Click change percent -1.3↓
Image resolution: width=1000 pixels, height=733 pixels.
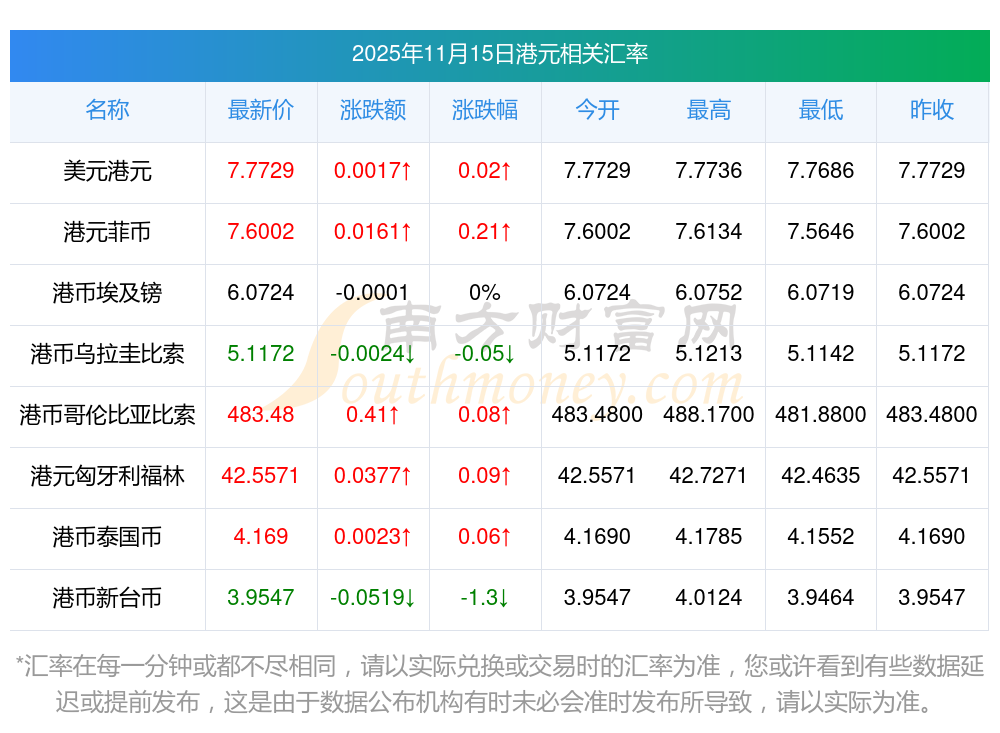[x=485, y=597]
